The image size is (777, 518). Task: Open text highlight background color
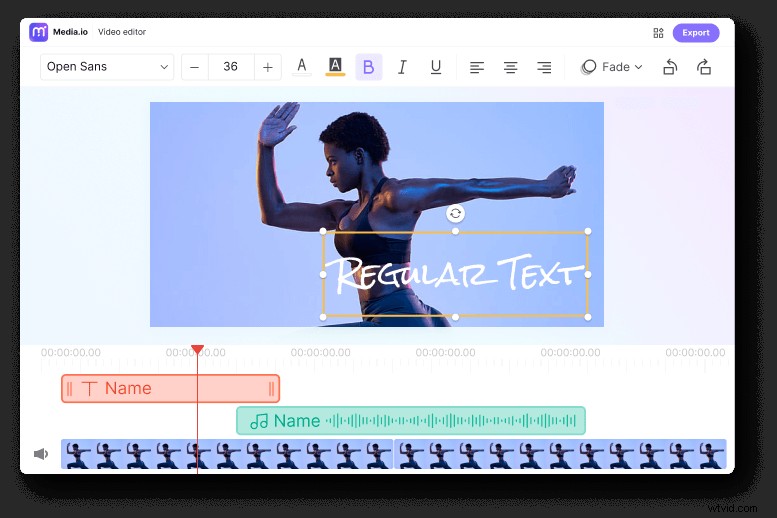pyautogui.click(x=335, y=67)
